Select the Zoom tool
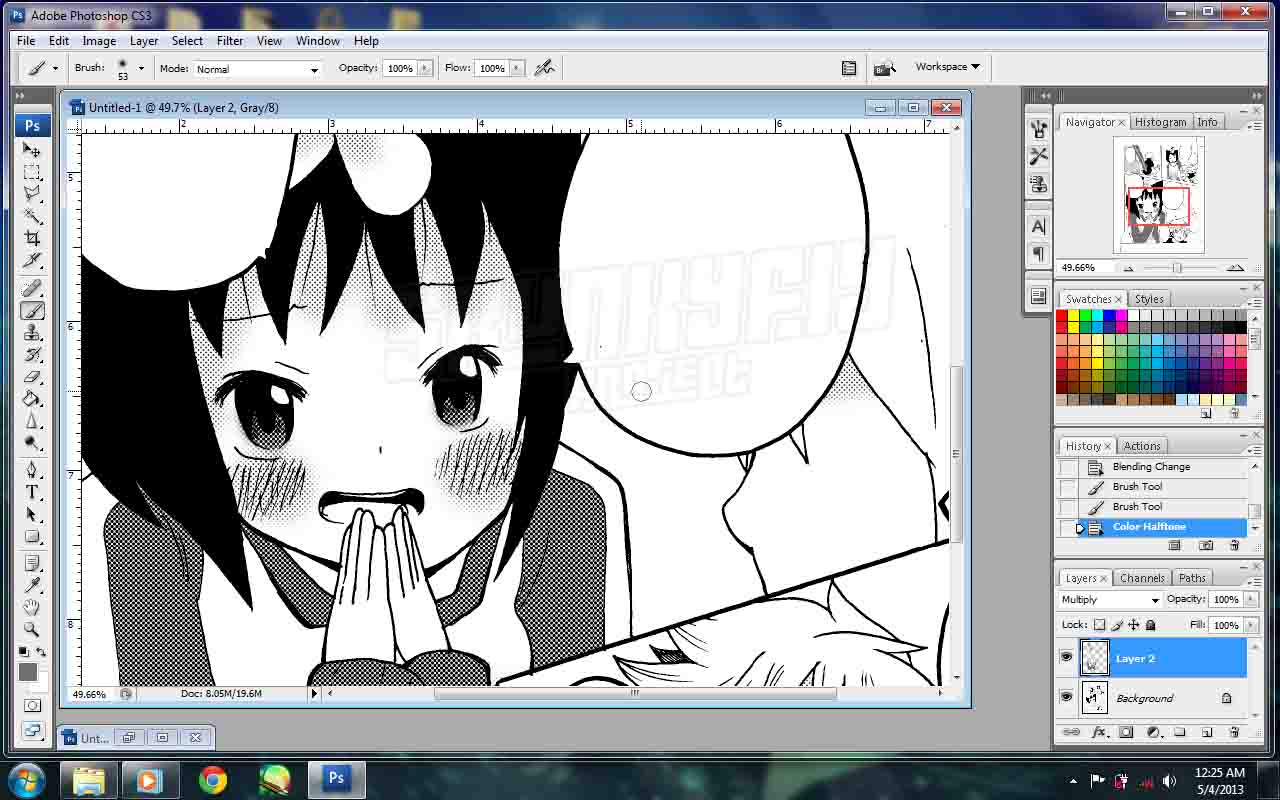This screenshot has width=1280, height=800. (x=32, y=629)
